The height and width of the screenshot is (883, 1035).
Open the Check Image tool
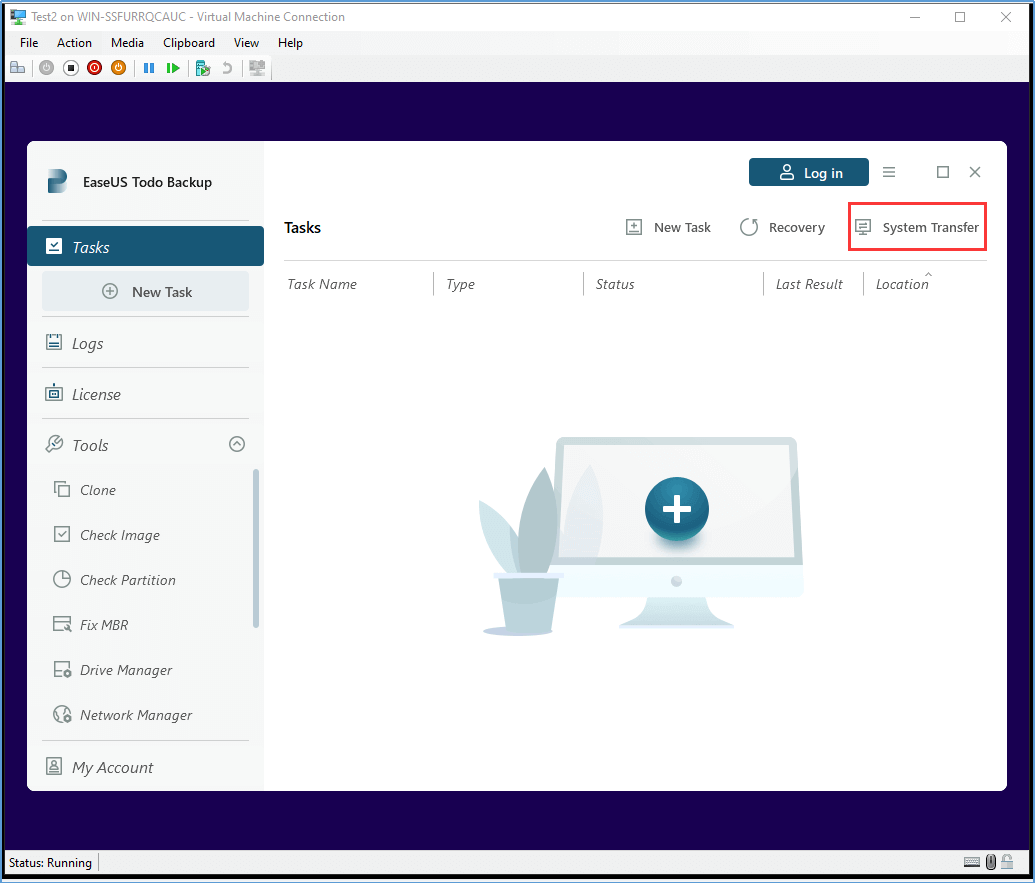pyautogui.click(x=117, y=535)
